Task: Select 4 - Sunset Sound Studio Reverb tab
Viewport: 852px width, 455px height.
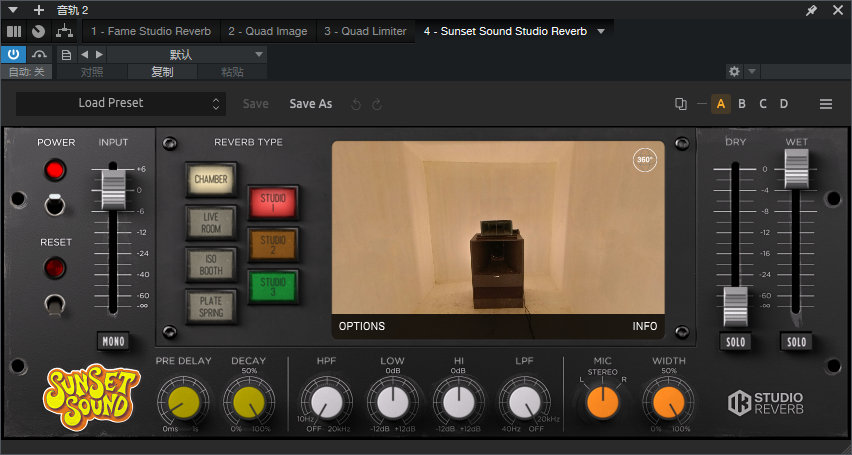Action: click(x=505, y=32)
